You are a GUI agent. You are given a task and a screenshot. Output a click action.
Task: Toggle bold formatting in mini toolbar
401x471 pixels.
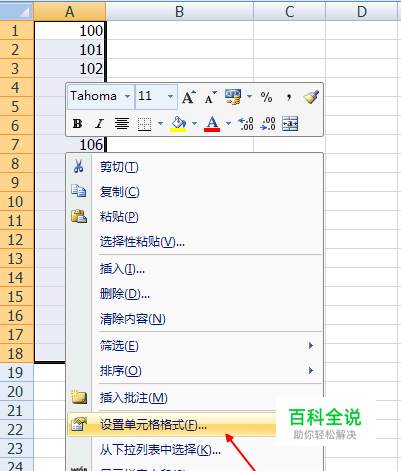point(77,124)
